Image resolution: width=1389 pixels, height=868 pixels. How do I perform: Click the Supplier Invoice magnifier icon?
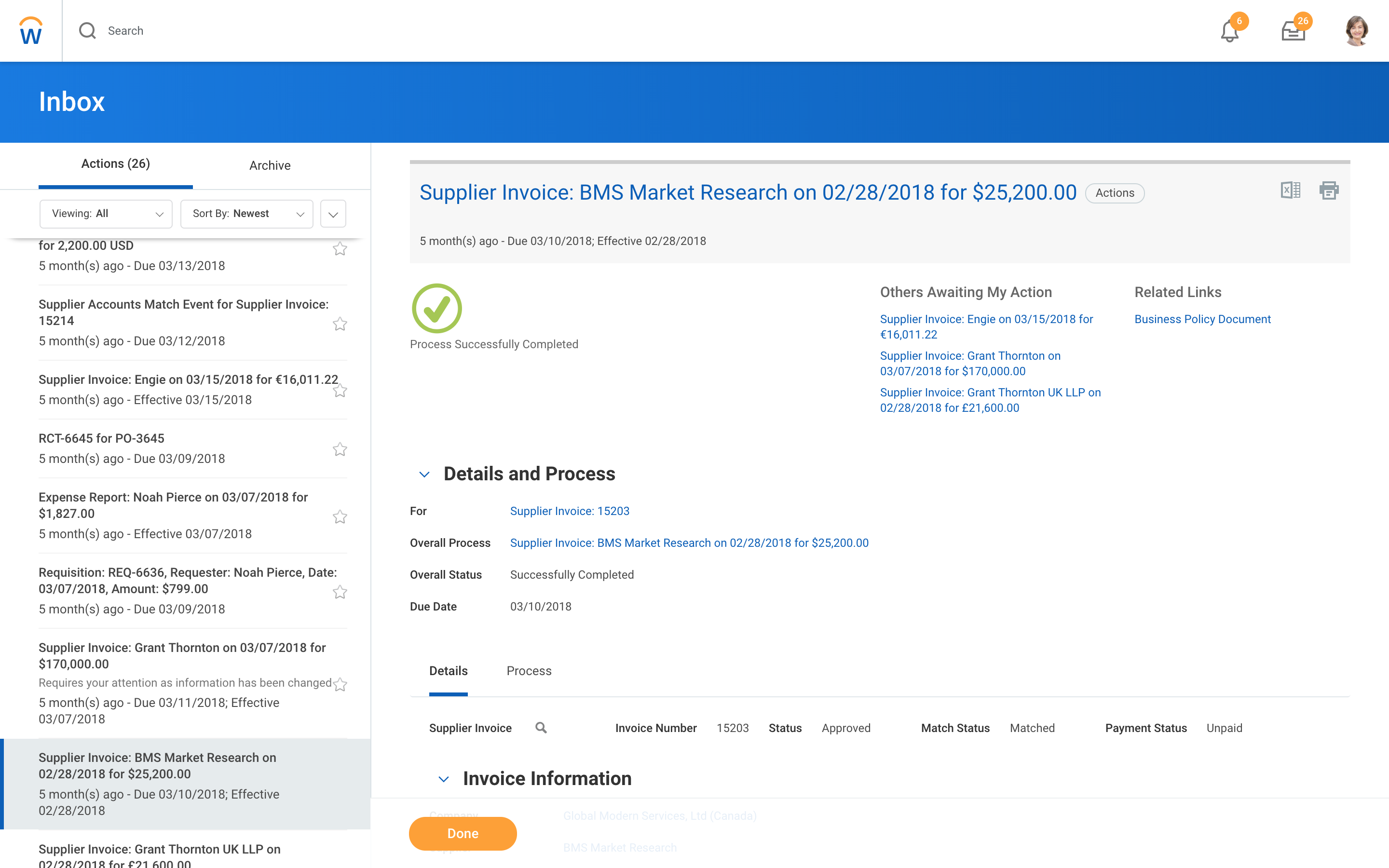coord(541,728)
